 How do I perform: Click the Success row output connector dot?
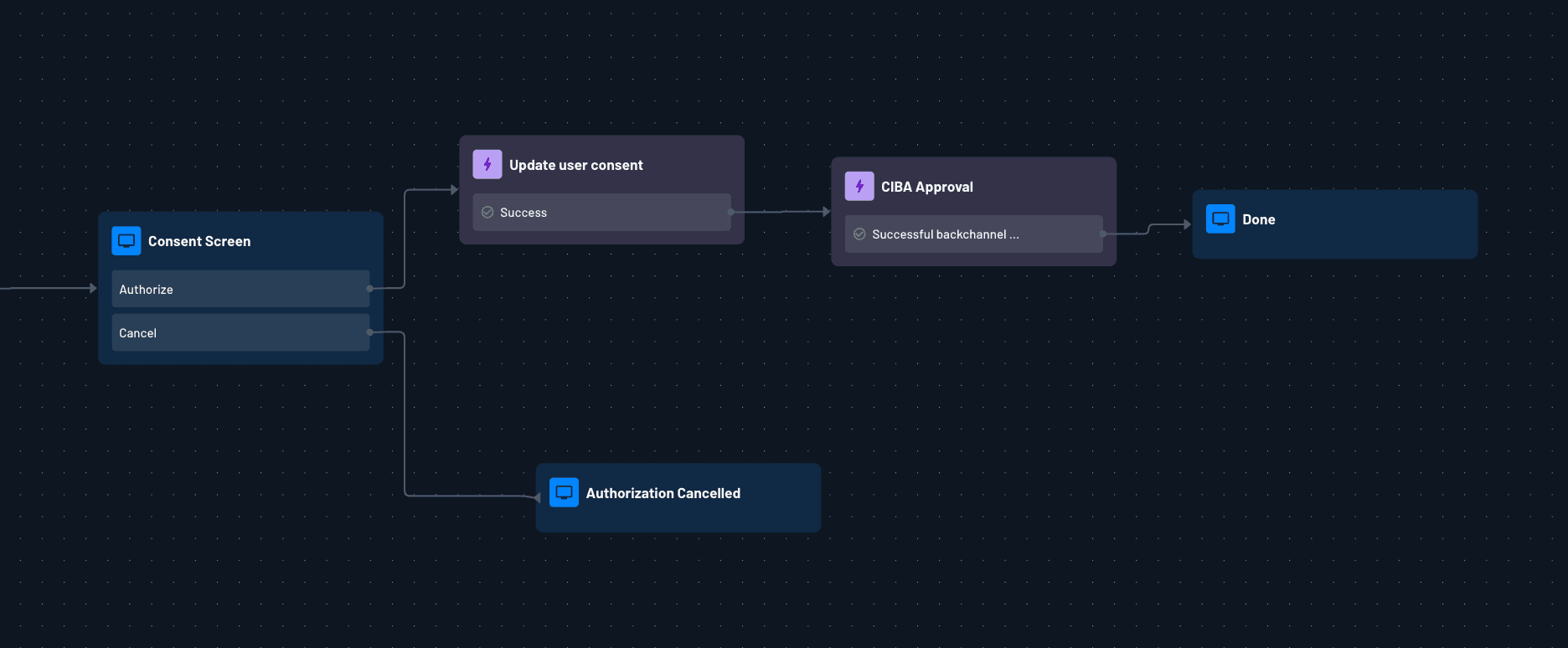(730, 213)
